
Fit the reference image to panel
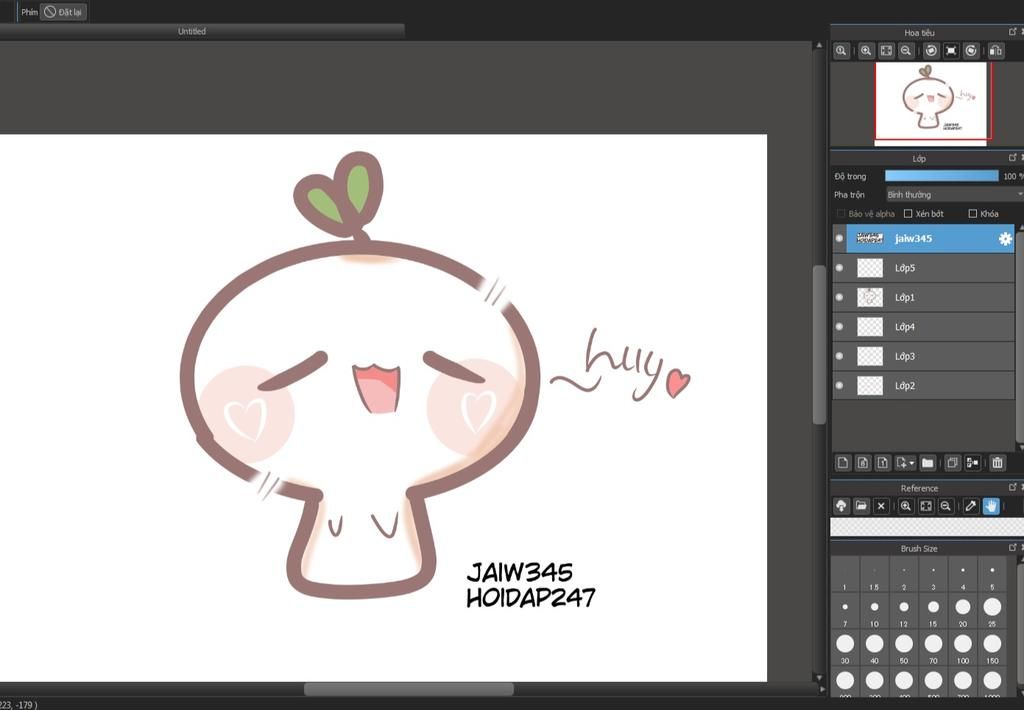926,506
